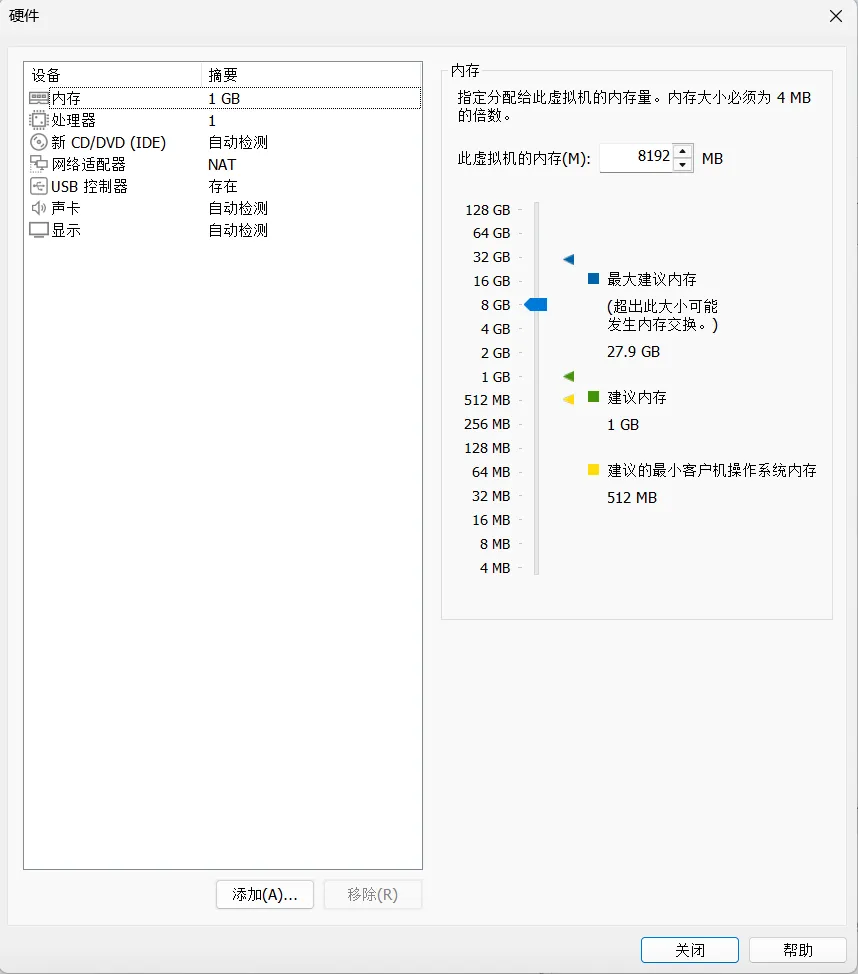The height and width of the screenshot is (974, 858).
Task: Click the green 建议内存 legend square
Action: click(593, 396)
